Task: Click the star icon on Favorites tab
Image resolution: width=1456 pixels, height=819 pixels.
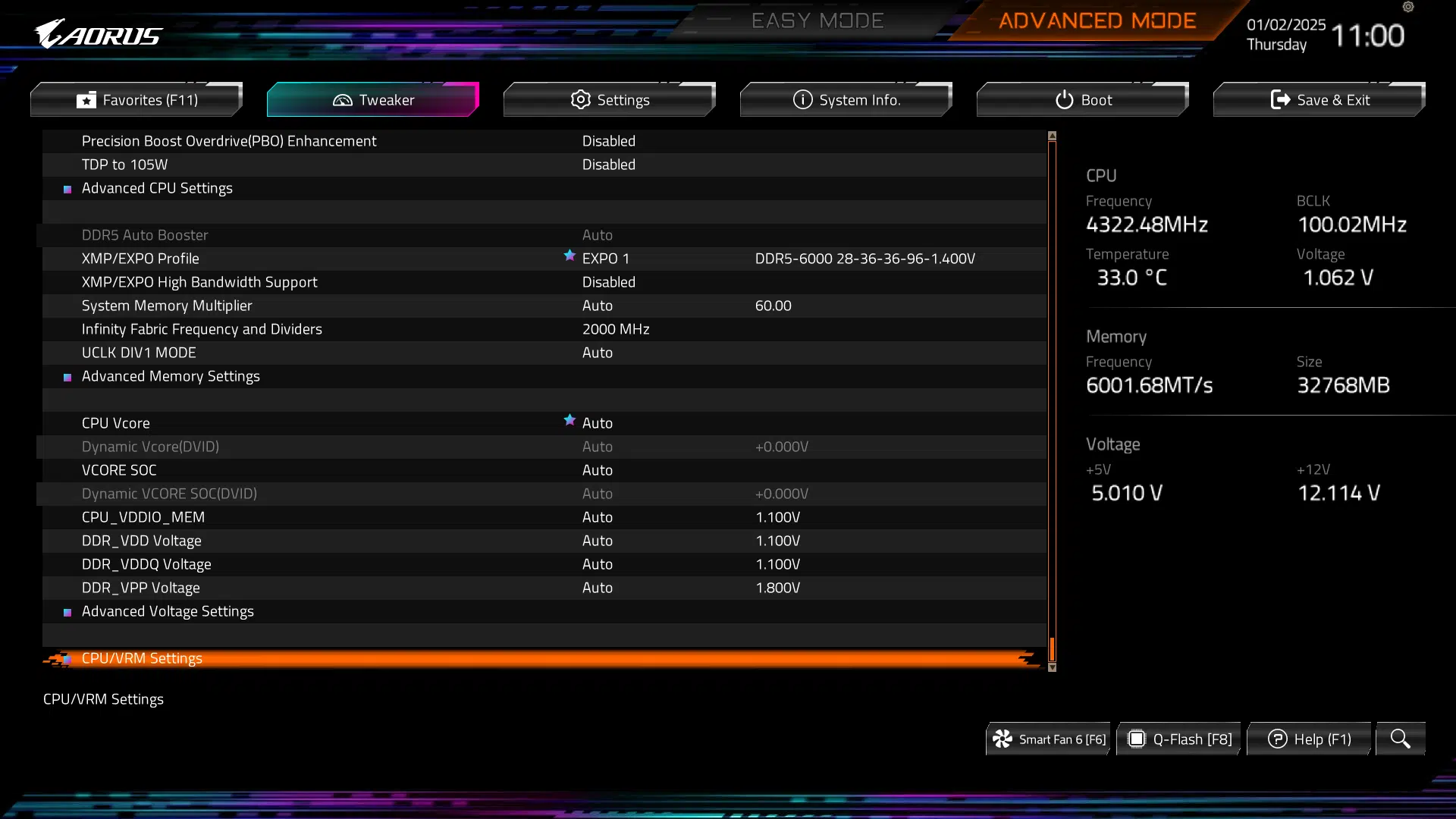Action: (x=86, y=100)
